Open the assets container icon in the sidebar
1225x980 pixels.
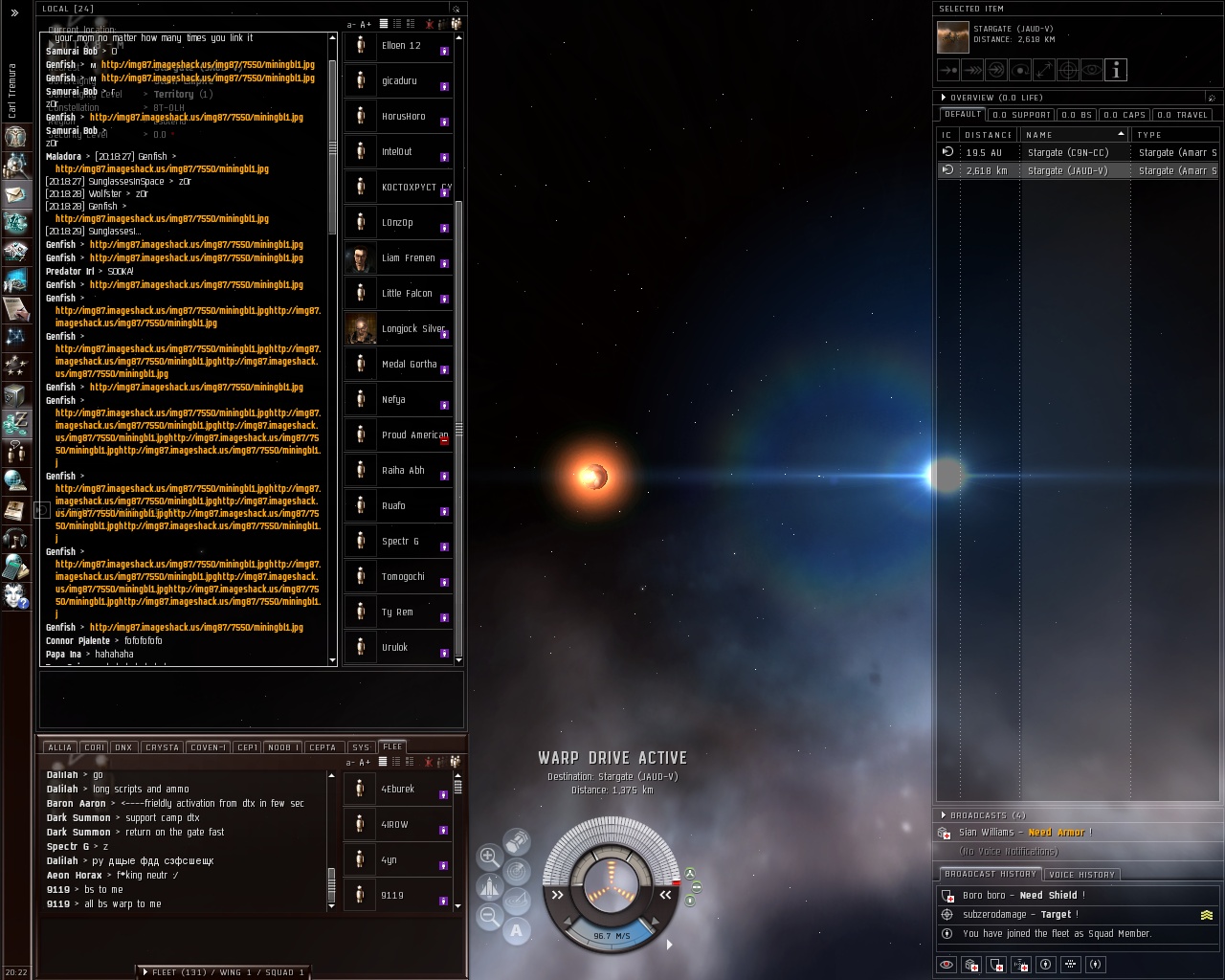tap(15, 394)
